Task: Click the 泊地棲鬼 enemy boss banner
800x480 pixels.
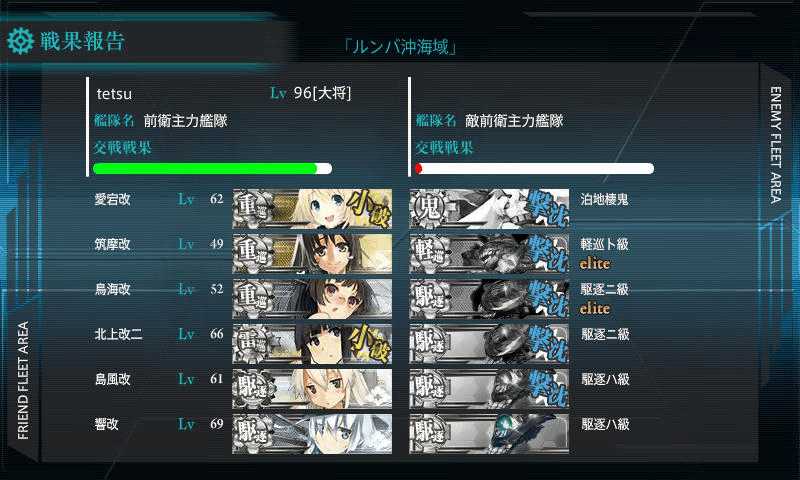Action: pos(489,209)
